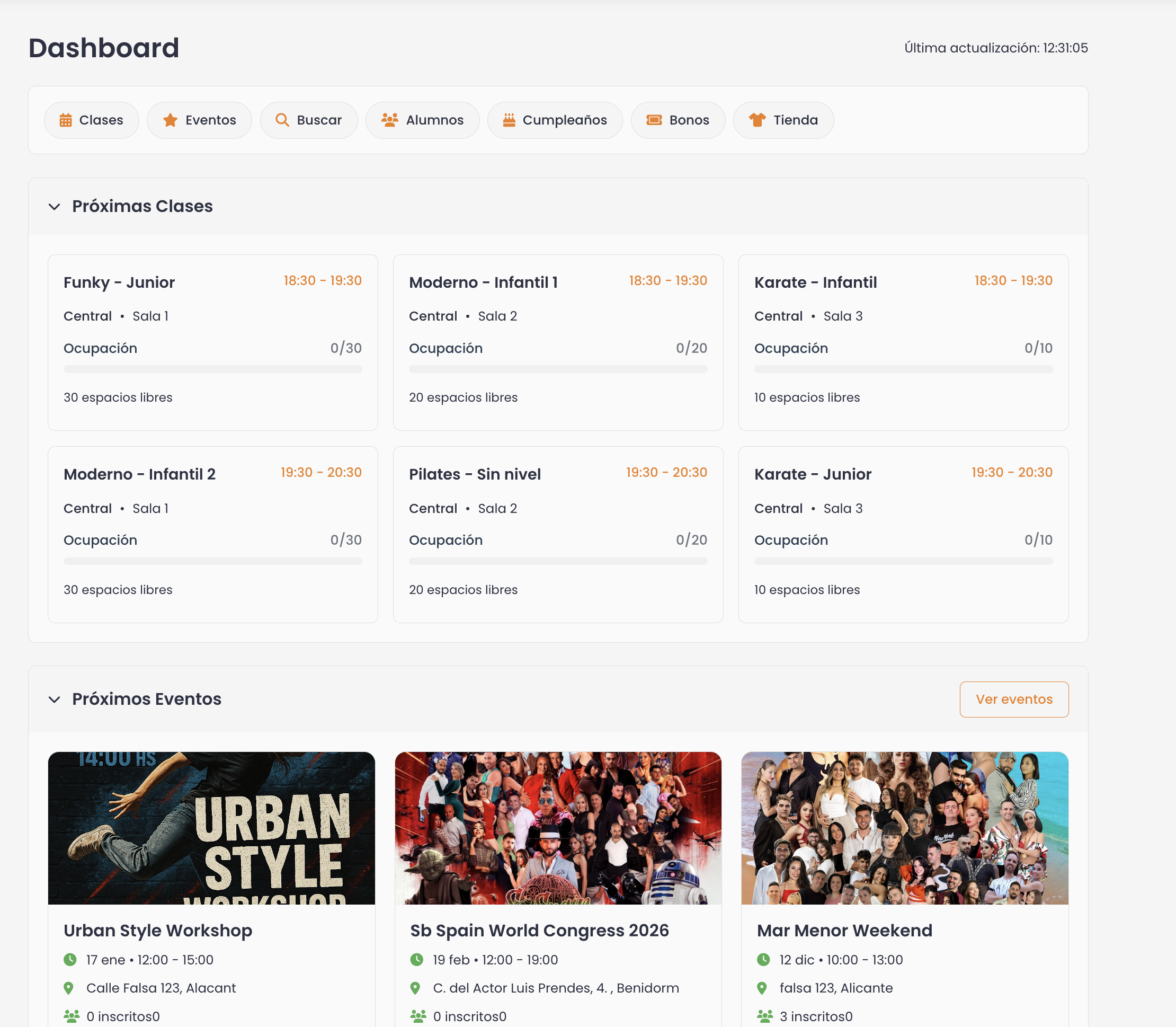Image resolution: width=1176 pixels, height=1027 pixels.
Task: Open the Urban Style Workshop thumbnail
Action: pos(211,828)
